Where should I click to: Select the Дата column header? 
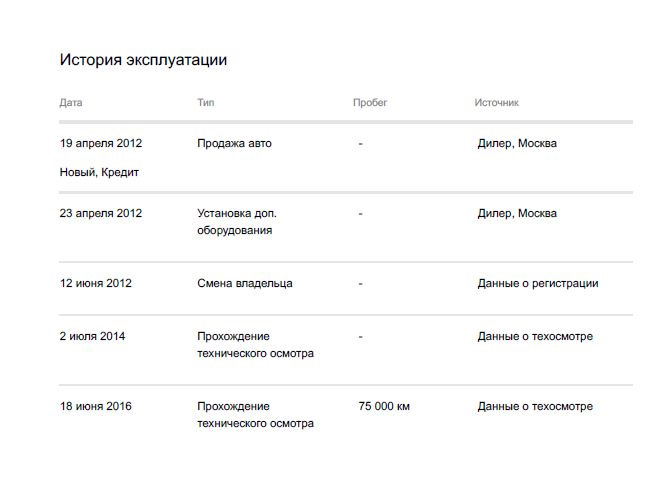click(71, 103)
